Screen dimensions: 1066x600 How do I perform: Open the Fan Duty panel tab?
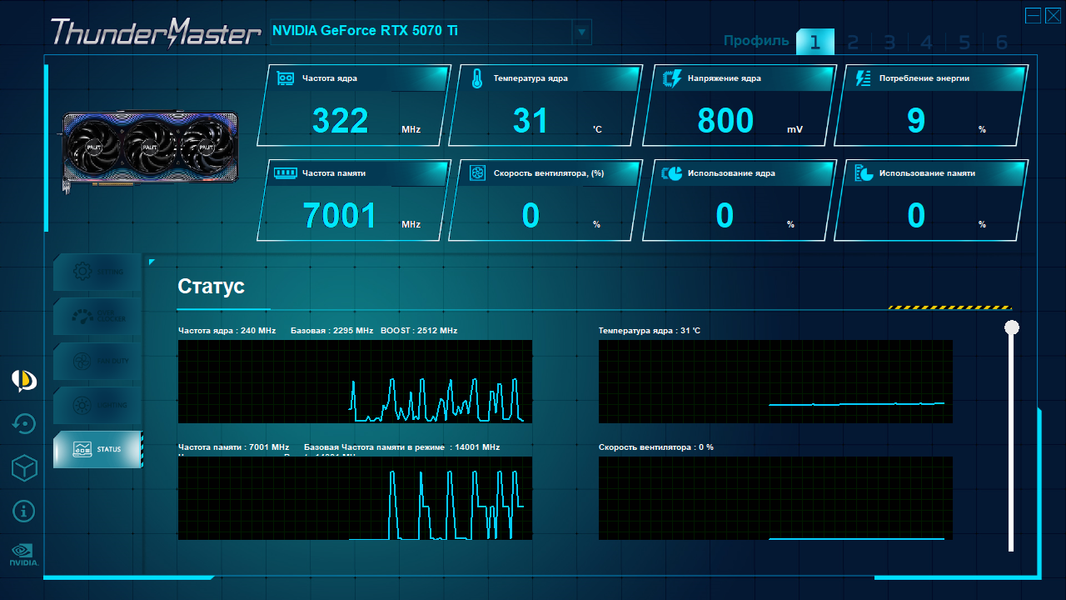(97, 361)
